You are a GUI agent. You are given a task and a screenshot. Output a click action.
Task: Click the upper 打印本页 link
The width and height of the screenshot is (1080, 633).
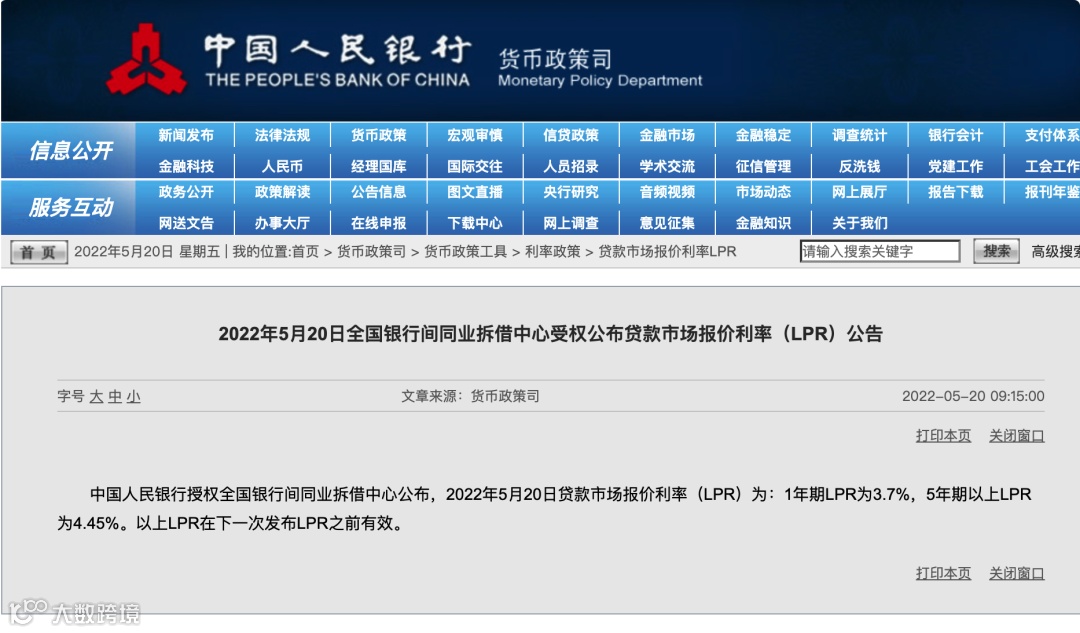[943, 436]
